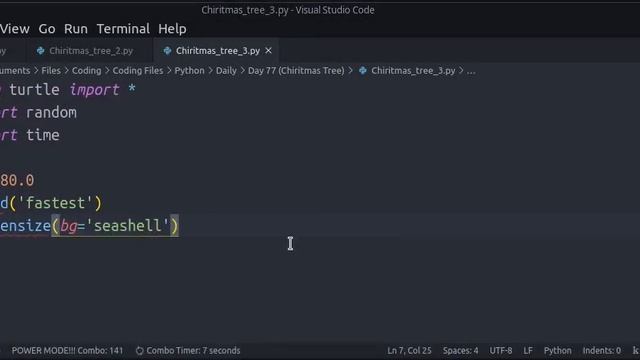Click the Daily breadcrumb segment

point(226,71)
